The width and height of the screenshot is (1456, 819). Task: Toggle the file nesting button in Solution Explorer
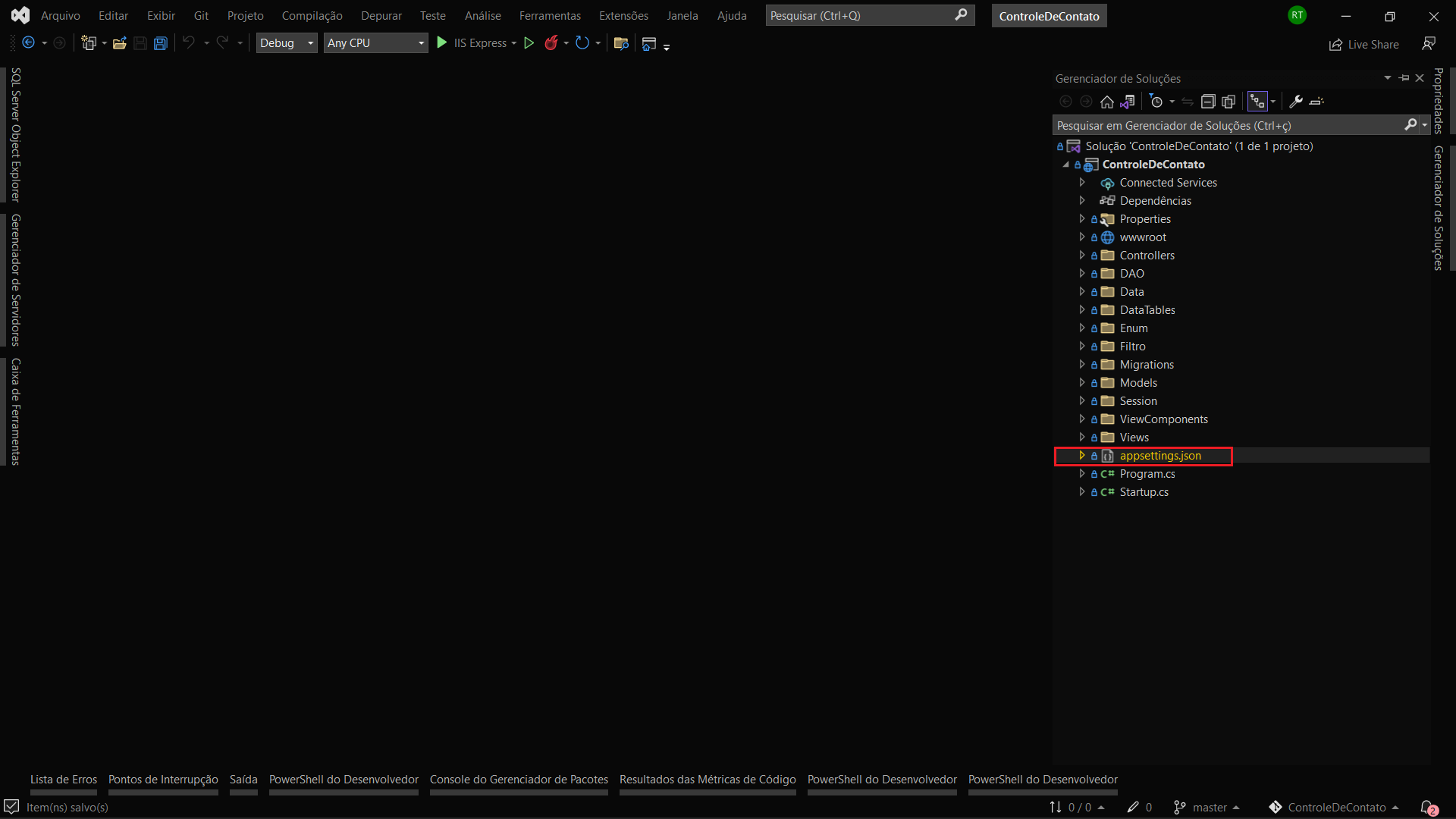pos(1257,102)
